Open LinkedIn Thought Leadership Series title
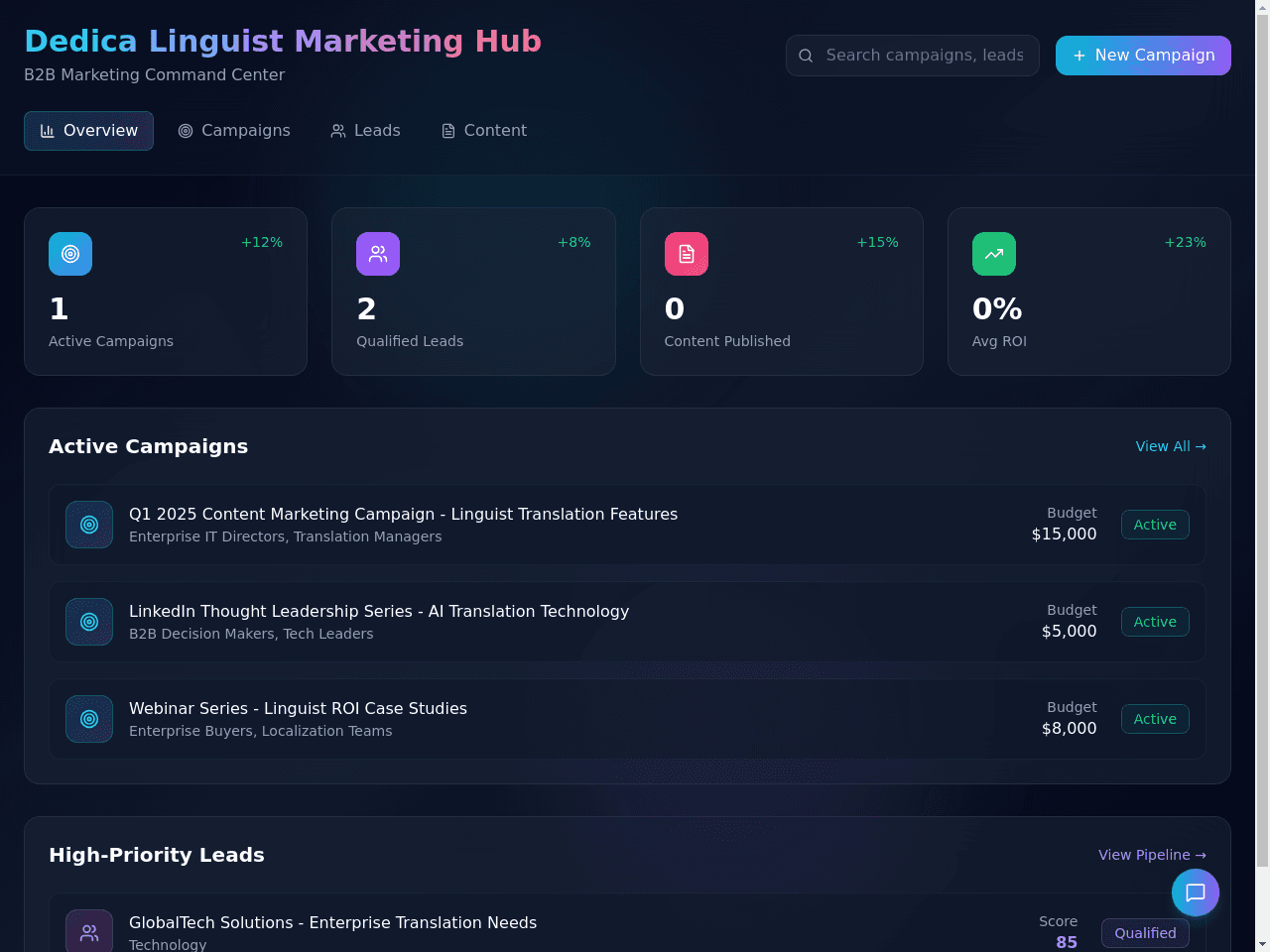The image size is (1270, 952). click(x=379, y=611)
